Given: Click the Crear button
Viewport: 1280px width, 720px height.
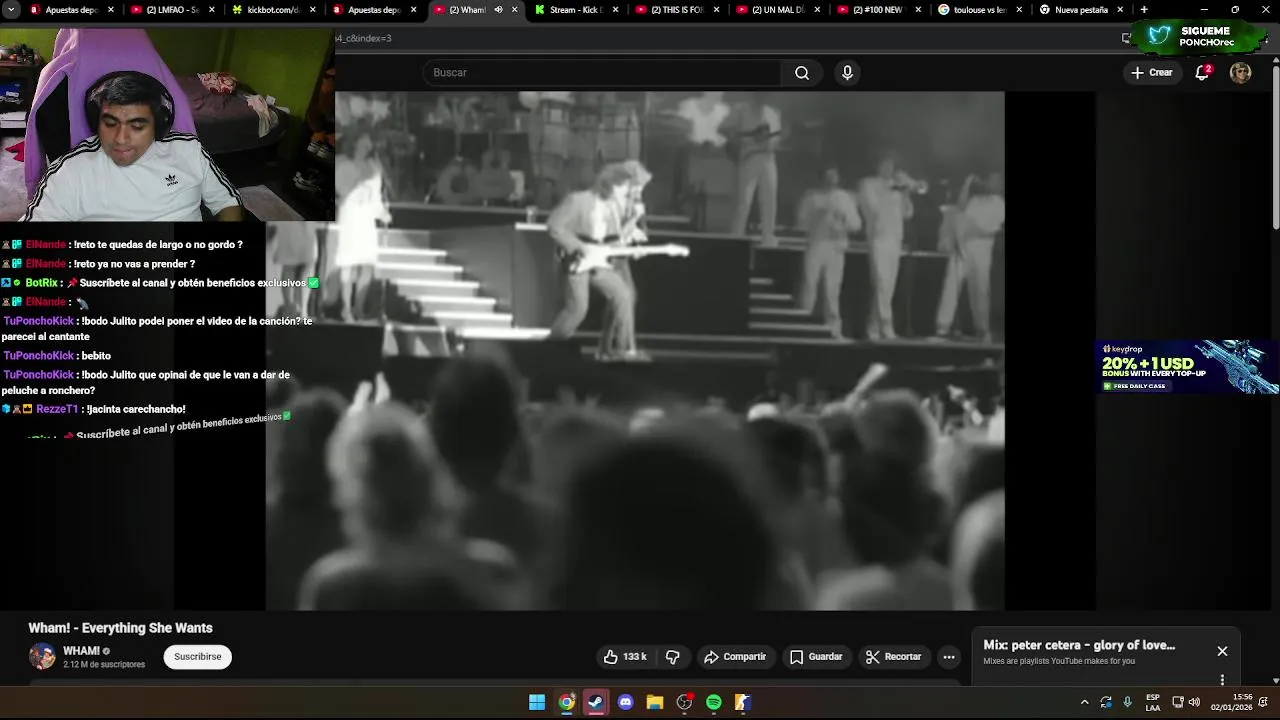Looking at the screenshot, I should [x=1151, y=73].
